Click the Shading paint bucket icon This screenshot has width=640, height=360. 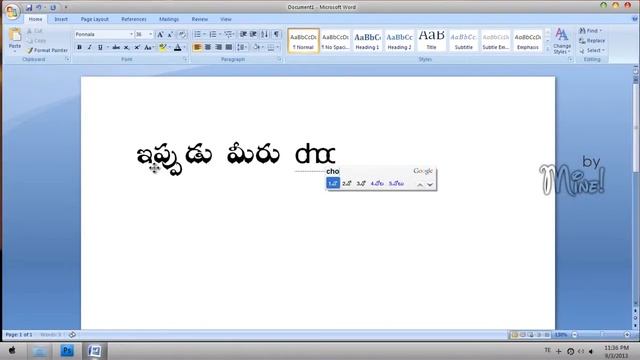(x=256, y=47)
